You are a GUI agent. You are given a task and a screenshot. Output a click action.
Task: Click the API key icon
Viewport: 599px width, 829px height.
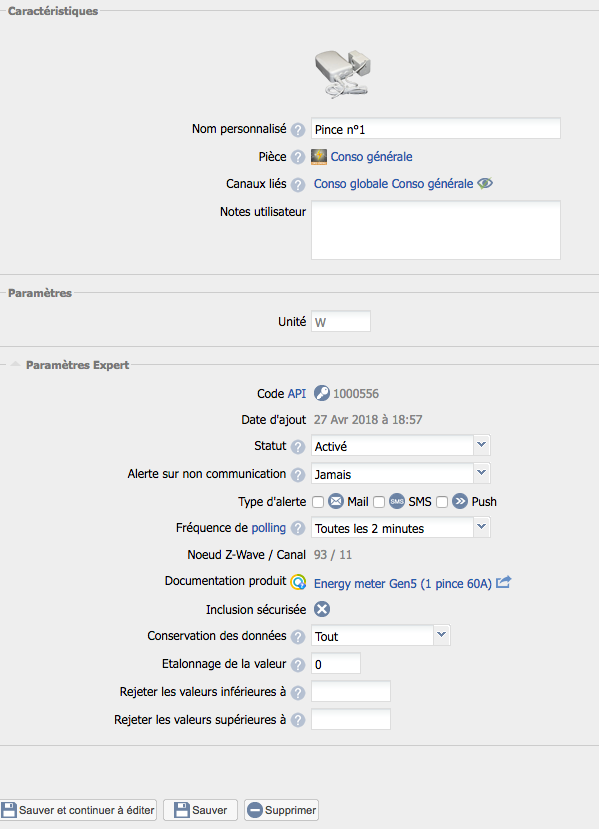pyautogui.click(x=321, y=393)
